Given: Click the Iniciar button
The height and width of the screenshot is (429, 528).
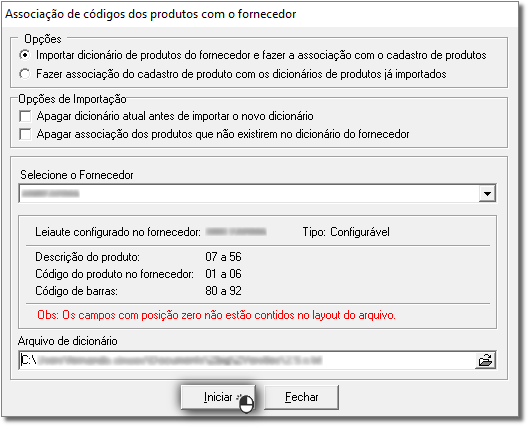Looking at the screenshot, I should point(218,397).
